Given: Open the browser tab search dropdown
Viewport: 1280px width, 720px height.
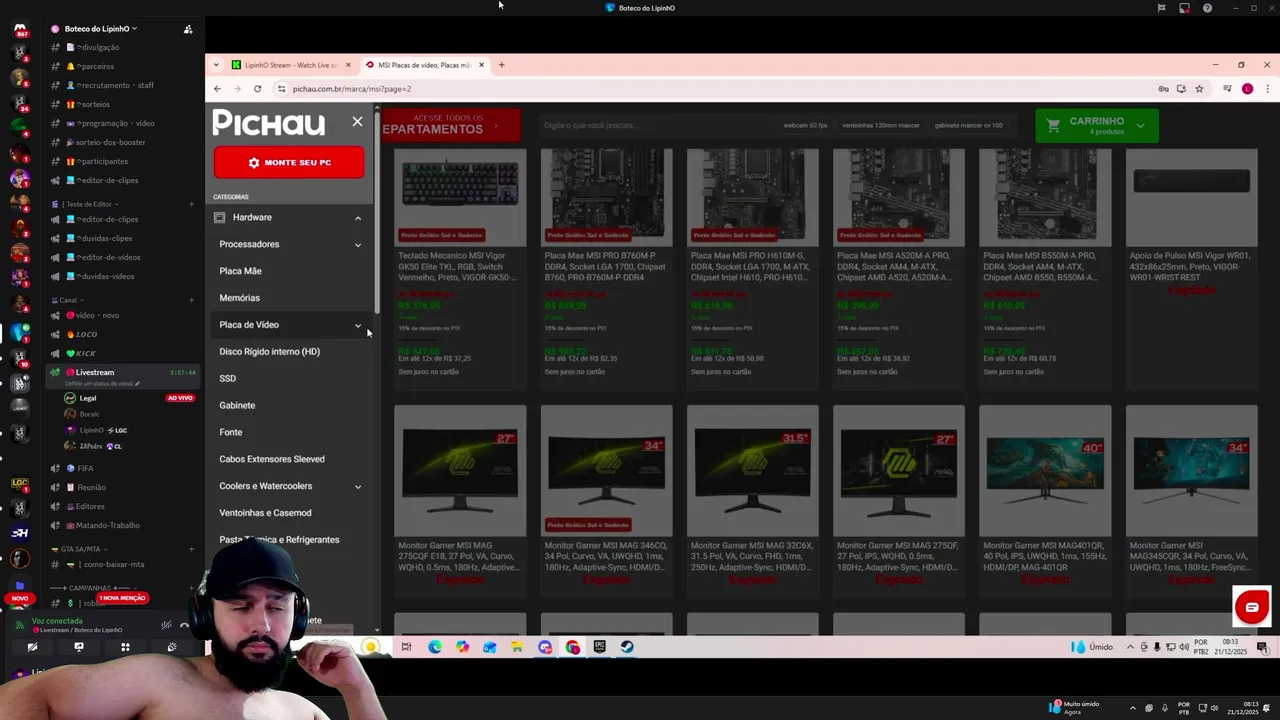Looking at the screenshot, I should pos(215,65).
